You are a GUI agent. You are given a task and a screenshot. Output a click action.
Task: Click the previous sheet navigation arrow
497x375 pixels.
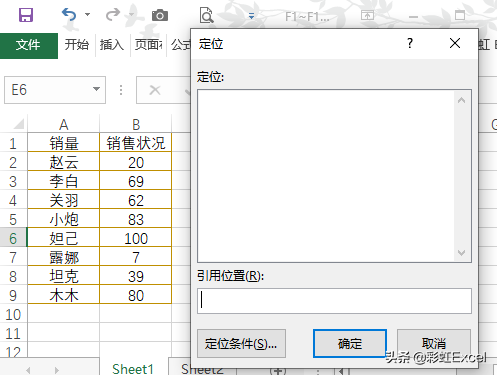click(28, 370)
